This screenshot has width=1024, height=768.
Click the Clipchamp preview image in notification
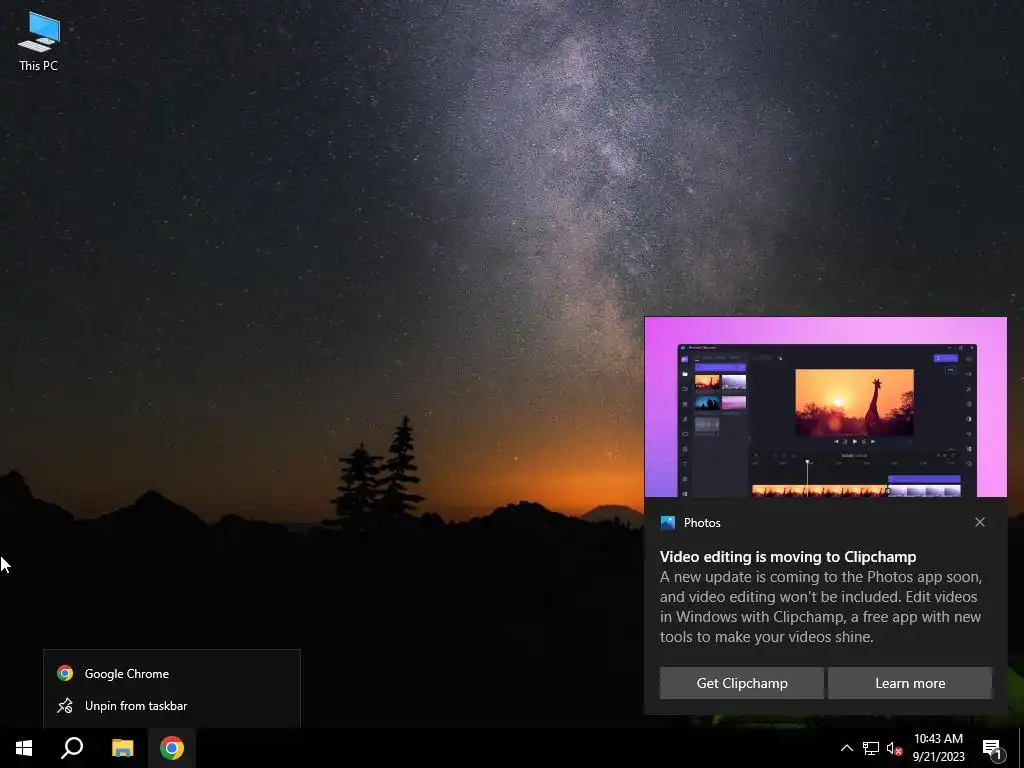(825, 408)
